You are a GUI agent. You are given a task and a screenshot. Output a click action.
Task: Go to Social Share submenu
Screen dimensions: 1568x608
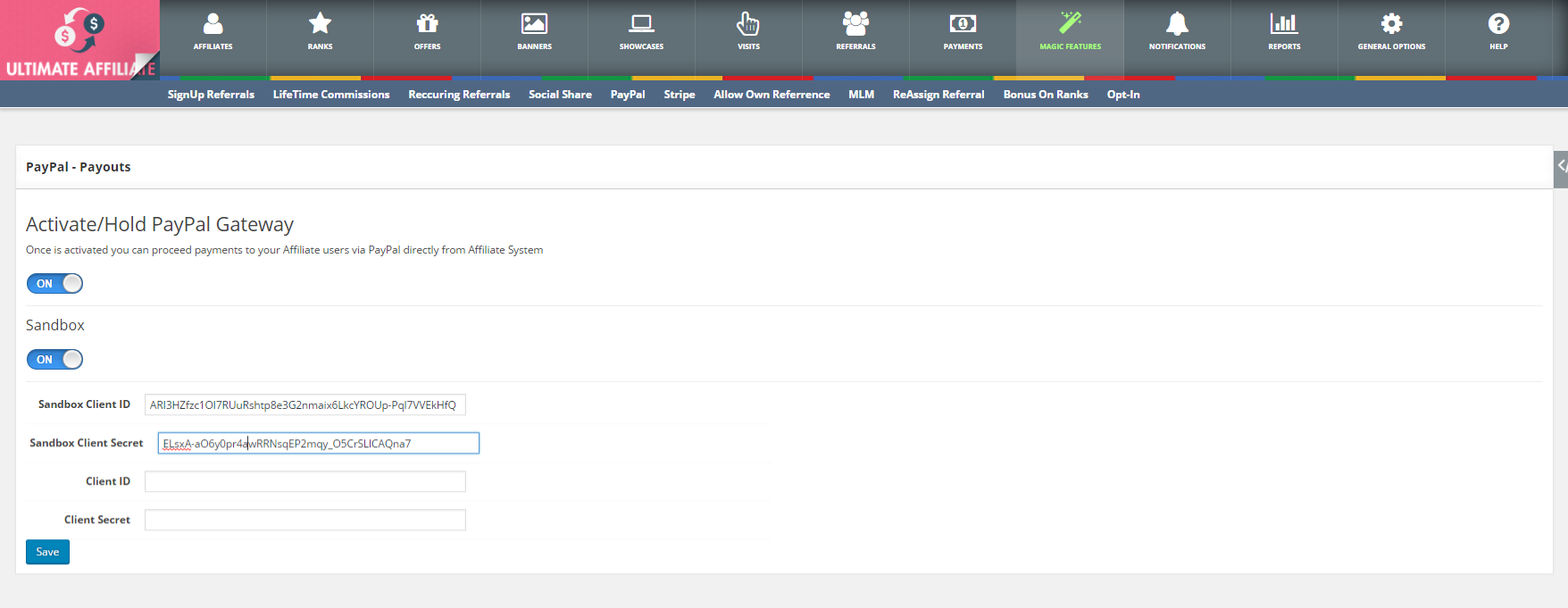click(x=560, y=95)
